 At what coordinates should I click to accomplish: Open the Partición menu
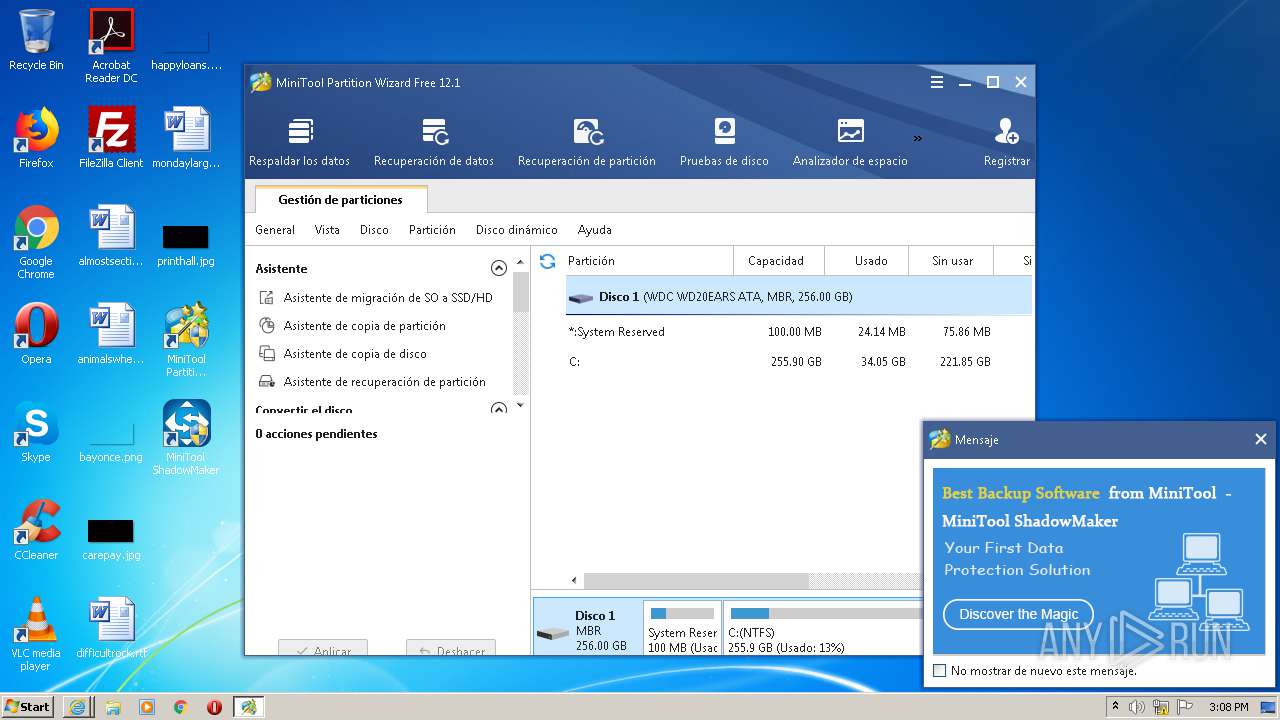[x=432, y=230]
